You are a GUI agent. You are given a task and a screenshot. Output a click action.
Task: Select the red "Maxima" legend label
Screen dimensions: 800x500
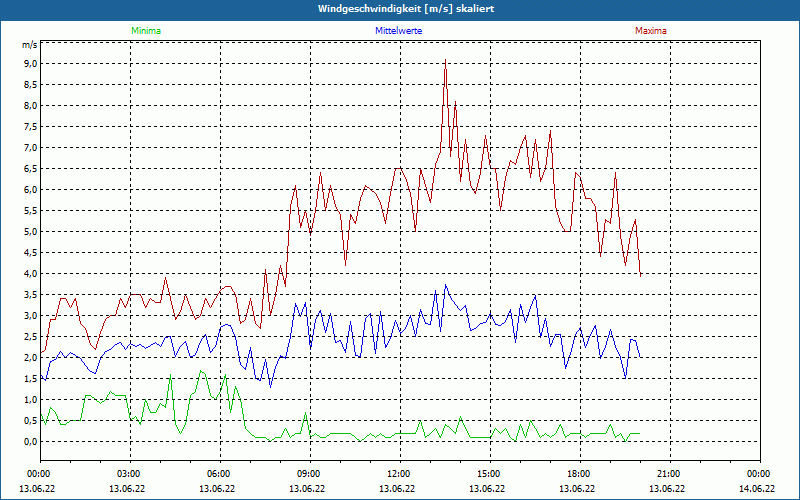click(x=651, y=31)
